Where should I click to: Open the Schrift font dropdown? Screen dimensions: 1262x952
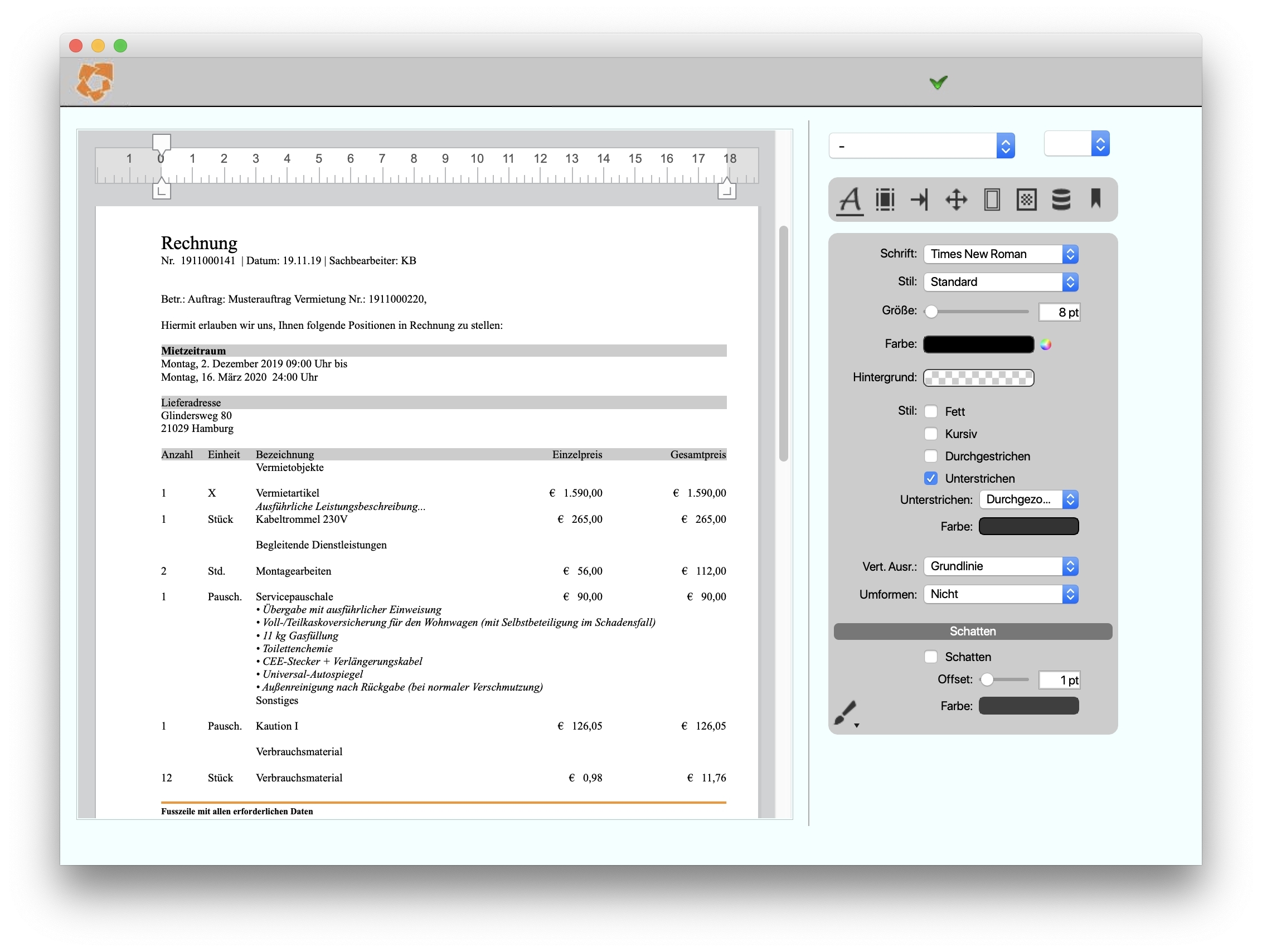coord(1000,254)
